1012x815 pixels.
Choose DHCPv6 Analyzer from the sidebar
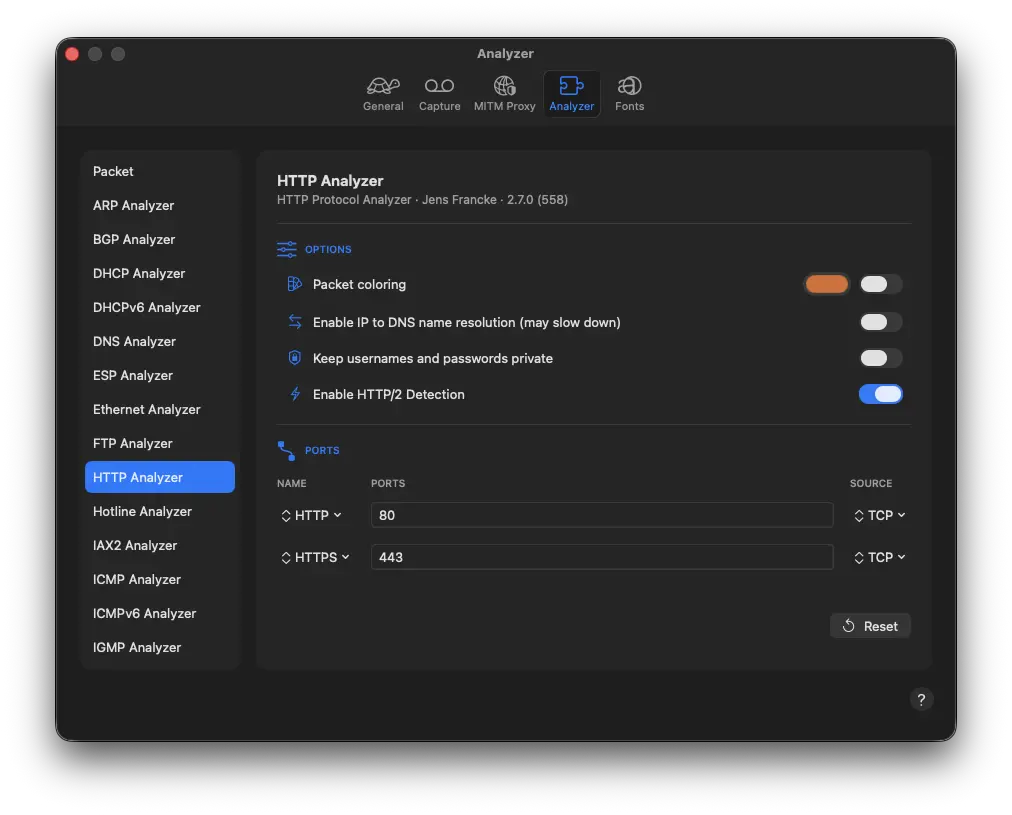tap(159, 307)
